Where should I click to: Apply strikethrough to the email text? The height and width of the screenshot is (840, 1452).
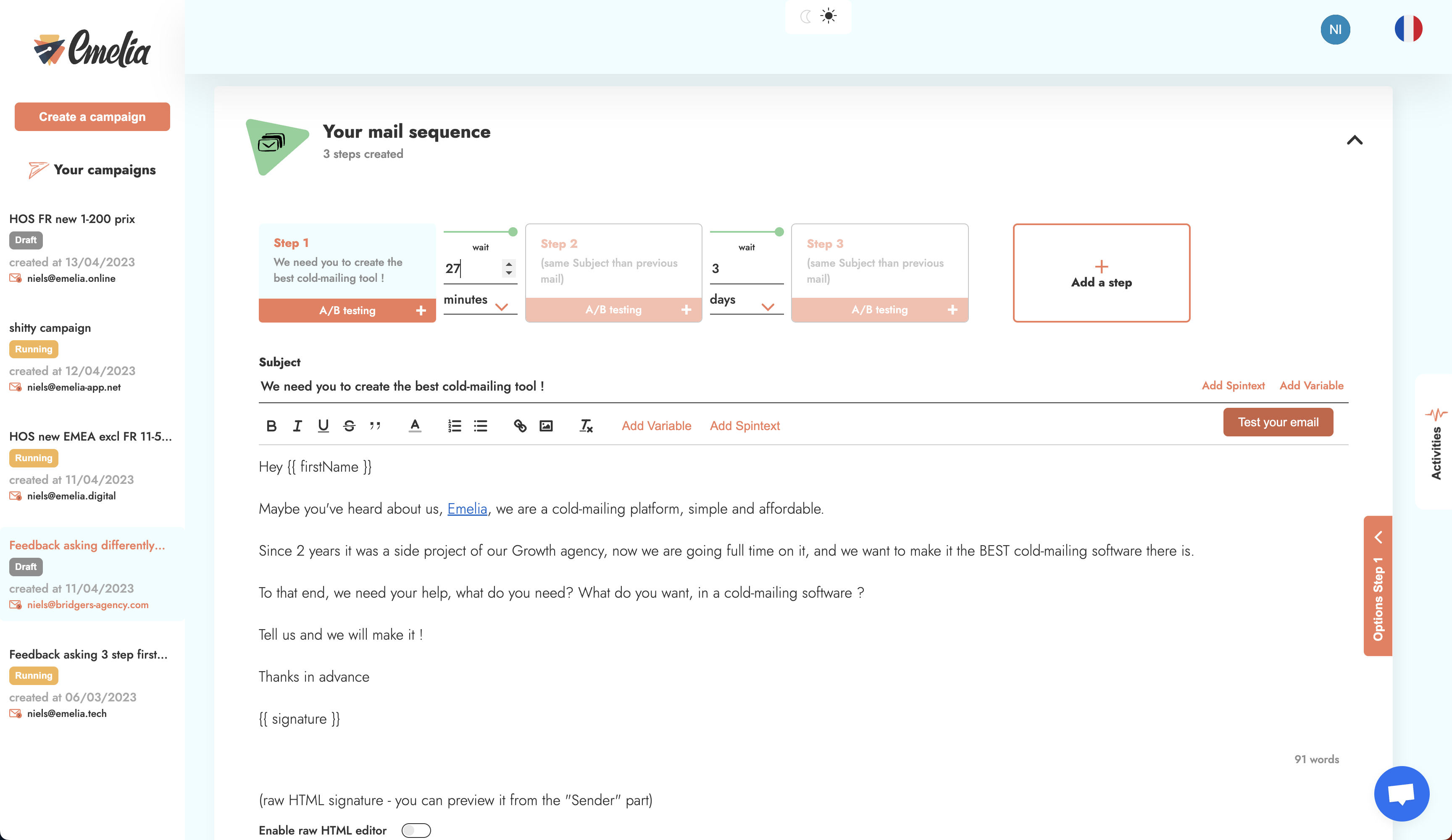click(349, 426)
